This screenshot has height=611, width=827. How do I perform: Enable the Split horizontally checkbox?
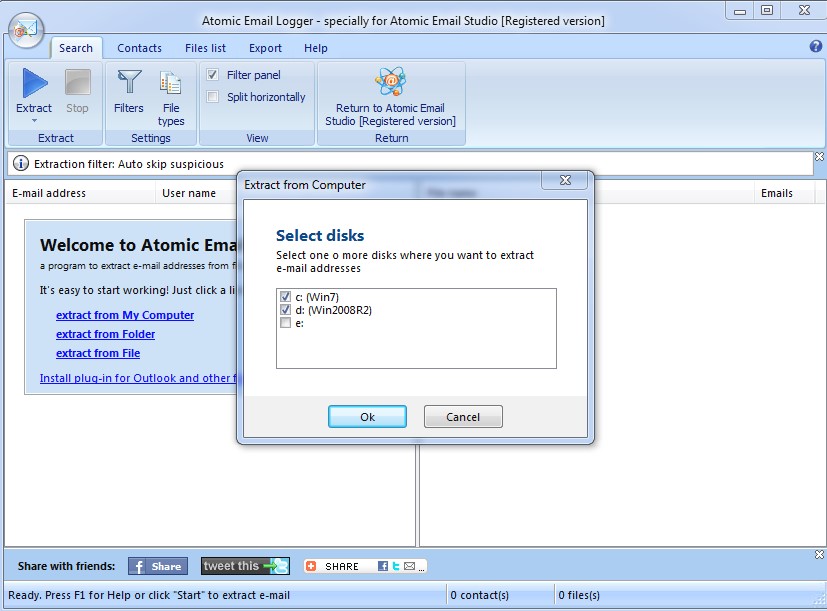point(213,97)
